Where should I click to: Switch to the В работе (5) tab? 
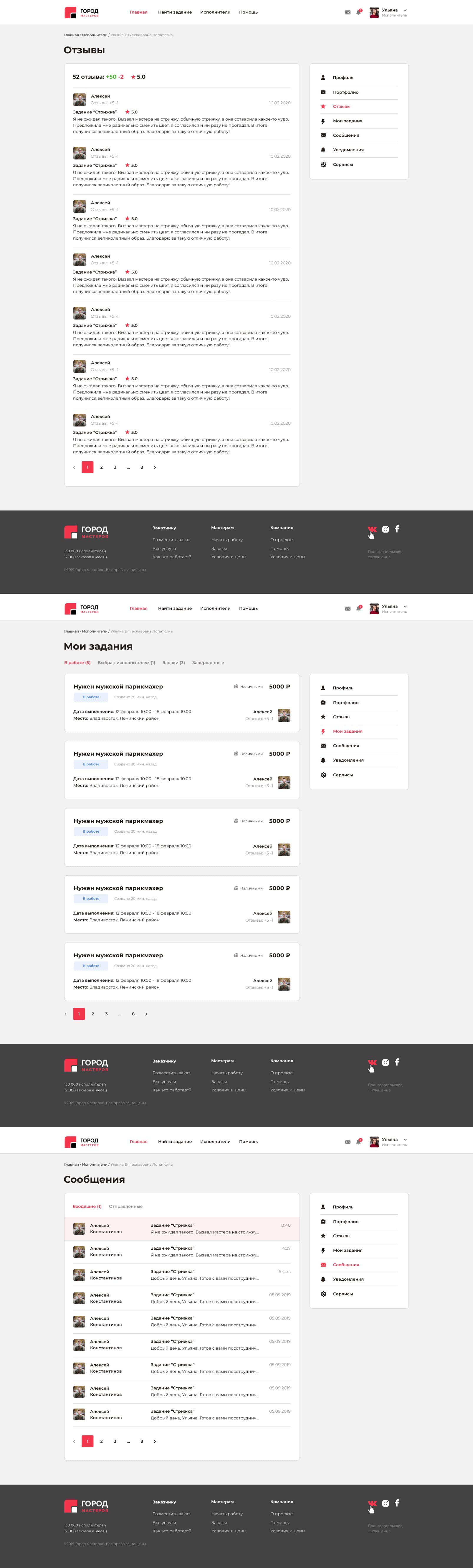pyautogui.click(x=77, y=663)
